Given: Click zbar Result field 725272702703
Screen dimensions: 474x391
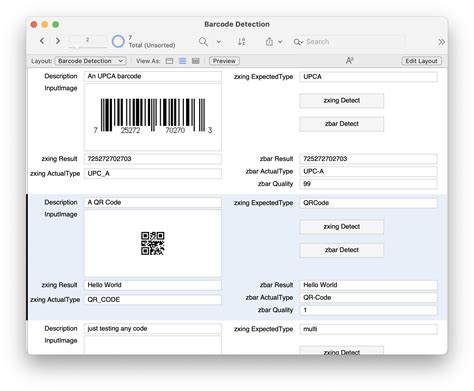Looking at the screenshot, I should pos(368,159).
